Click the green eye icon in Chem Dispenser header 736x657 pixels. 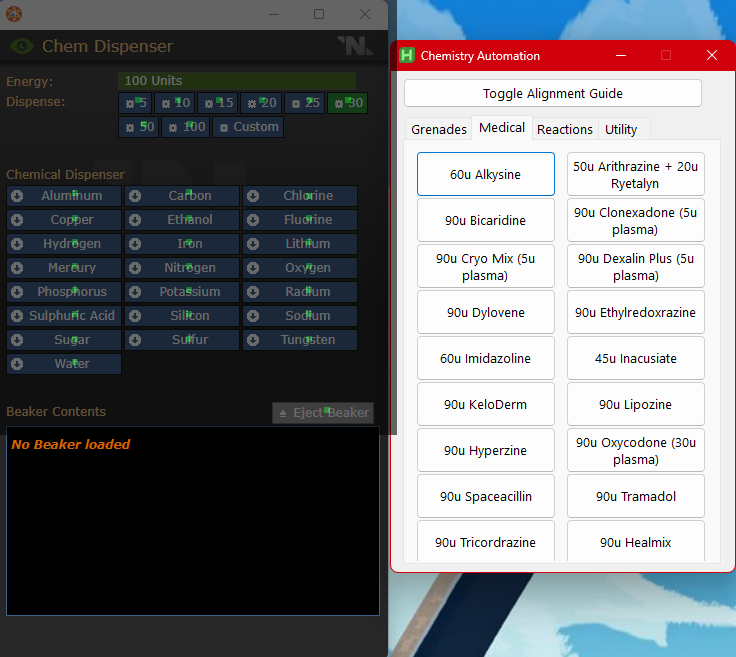tap(22, 46)
